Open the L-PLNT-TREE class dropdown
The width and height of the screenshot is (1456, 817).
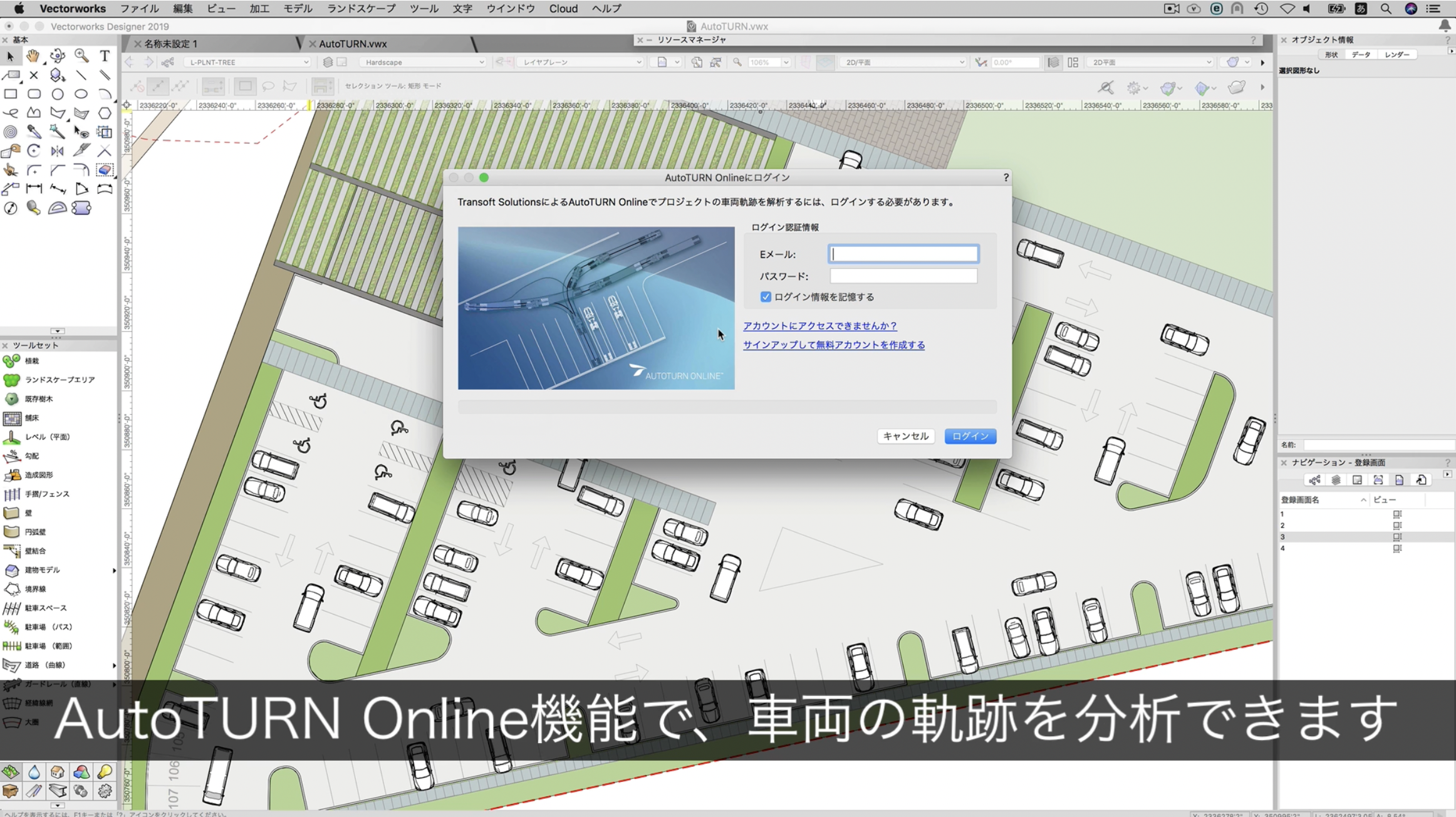click(248, 62)
